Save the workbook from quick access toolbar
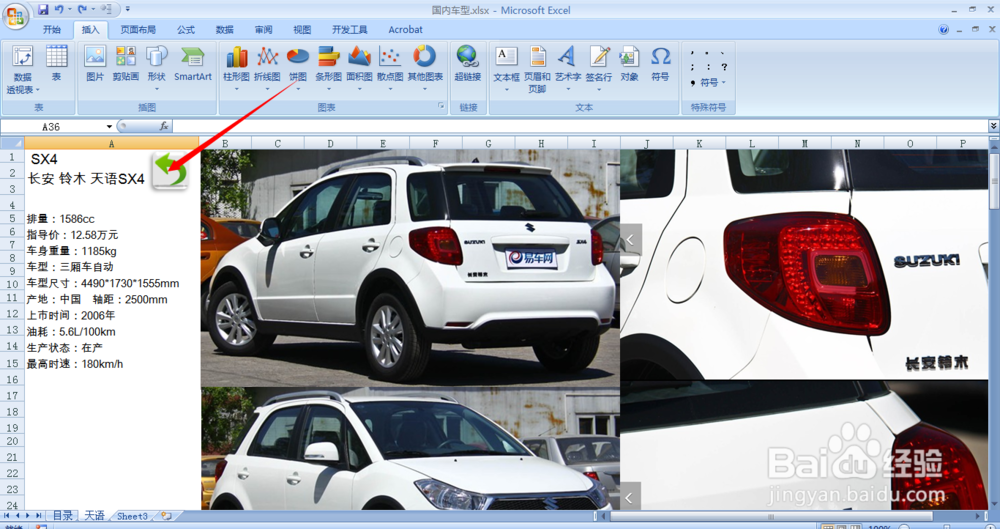The height and width of the screenshot is (529, 1000). coord(43,10)
